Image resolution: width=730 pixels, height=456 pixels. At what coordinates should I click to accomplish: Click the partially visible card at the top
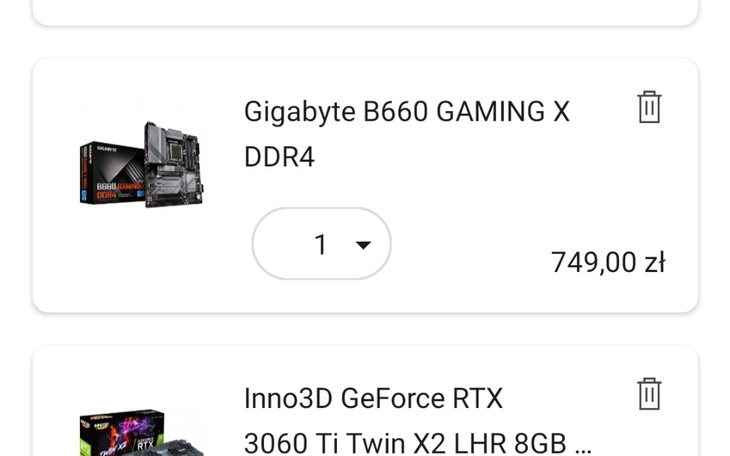(365, 13)
